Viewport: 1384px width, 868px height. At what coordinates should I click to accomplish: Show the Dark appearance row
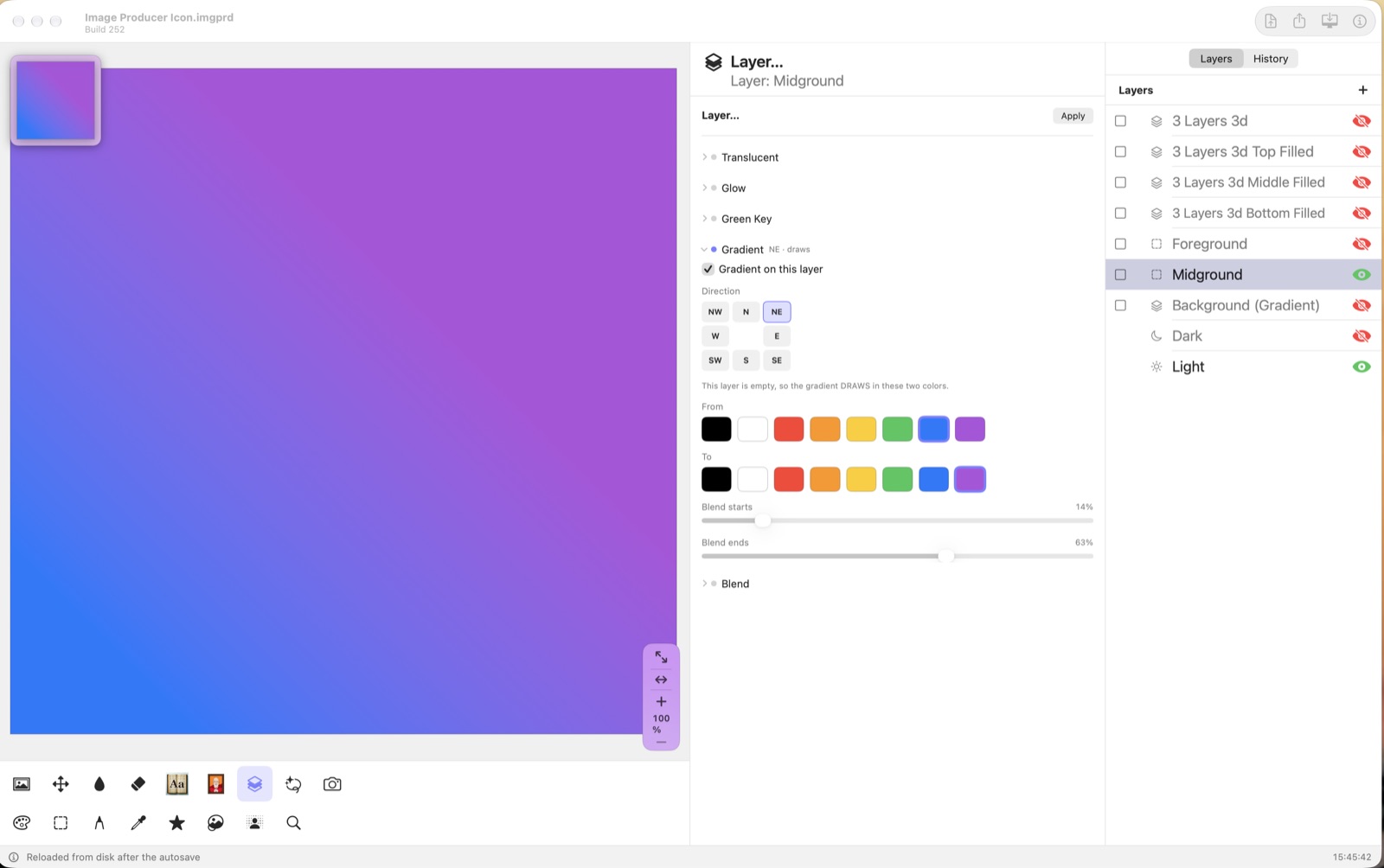1362,336
